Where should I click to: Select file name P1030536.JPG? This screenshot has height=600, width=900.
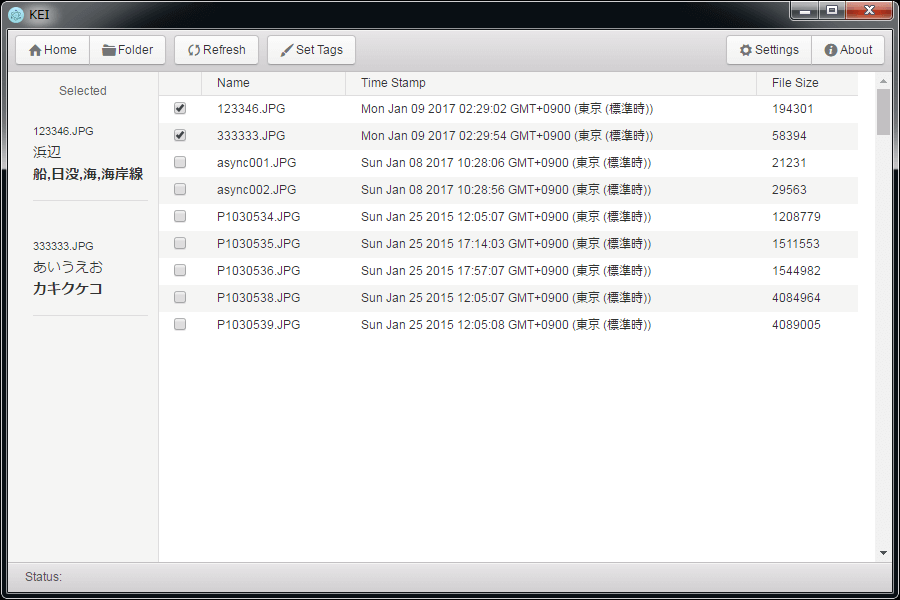[258, 270]
